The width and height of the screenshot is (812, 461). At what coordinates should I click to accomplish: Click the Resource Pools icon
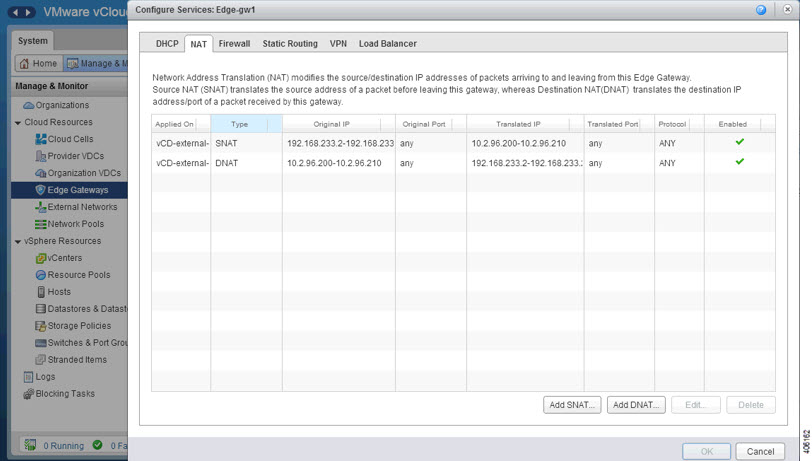coord(40,275)
